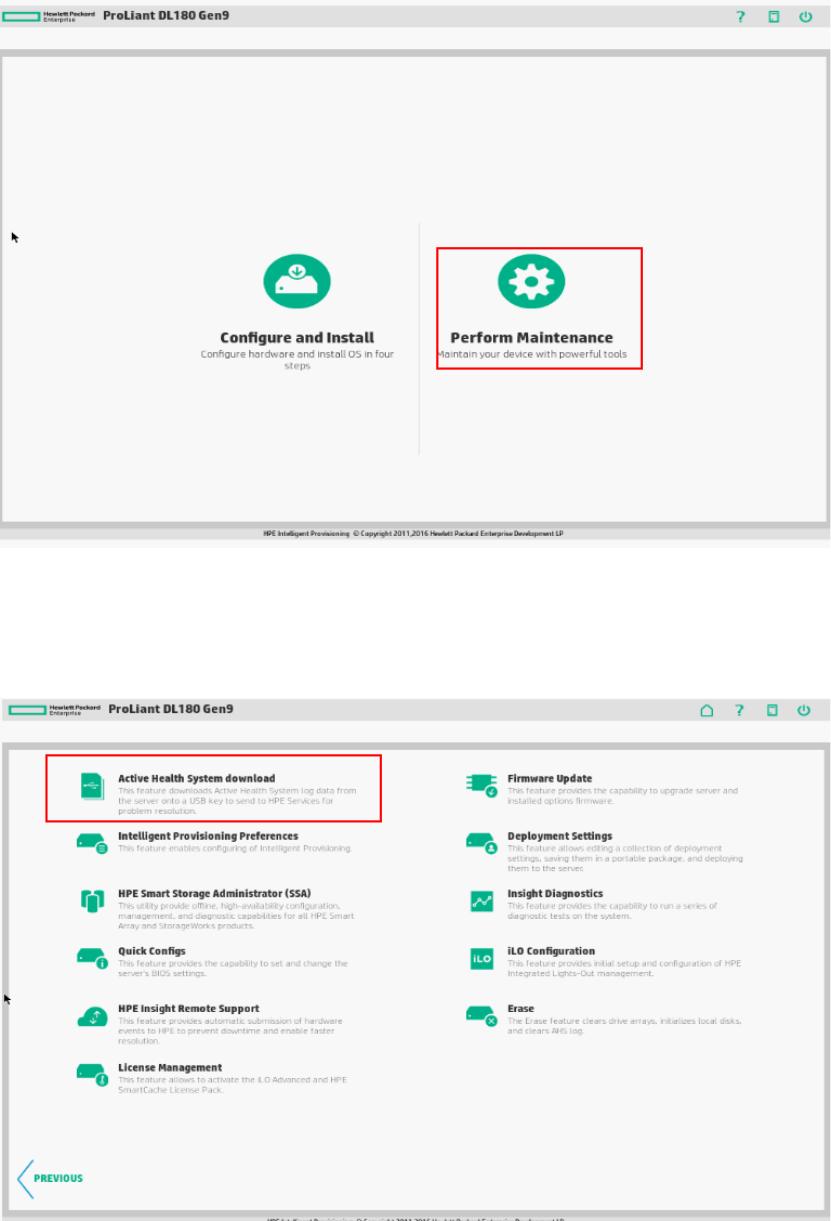Go home via house icon in maintenance screen
The image size is (831, 1221).
click(708, 711)
